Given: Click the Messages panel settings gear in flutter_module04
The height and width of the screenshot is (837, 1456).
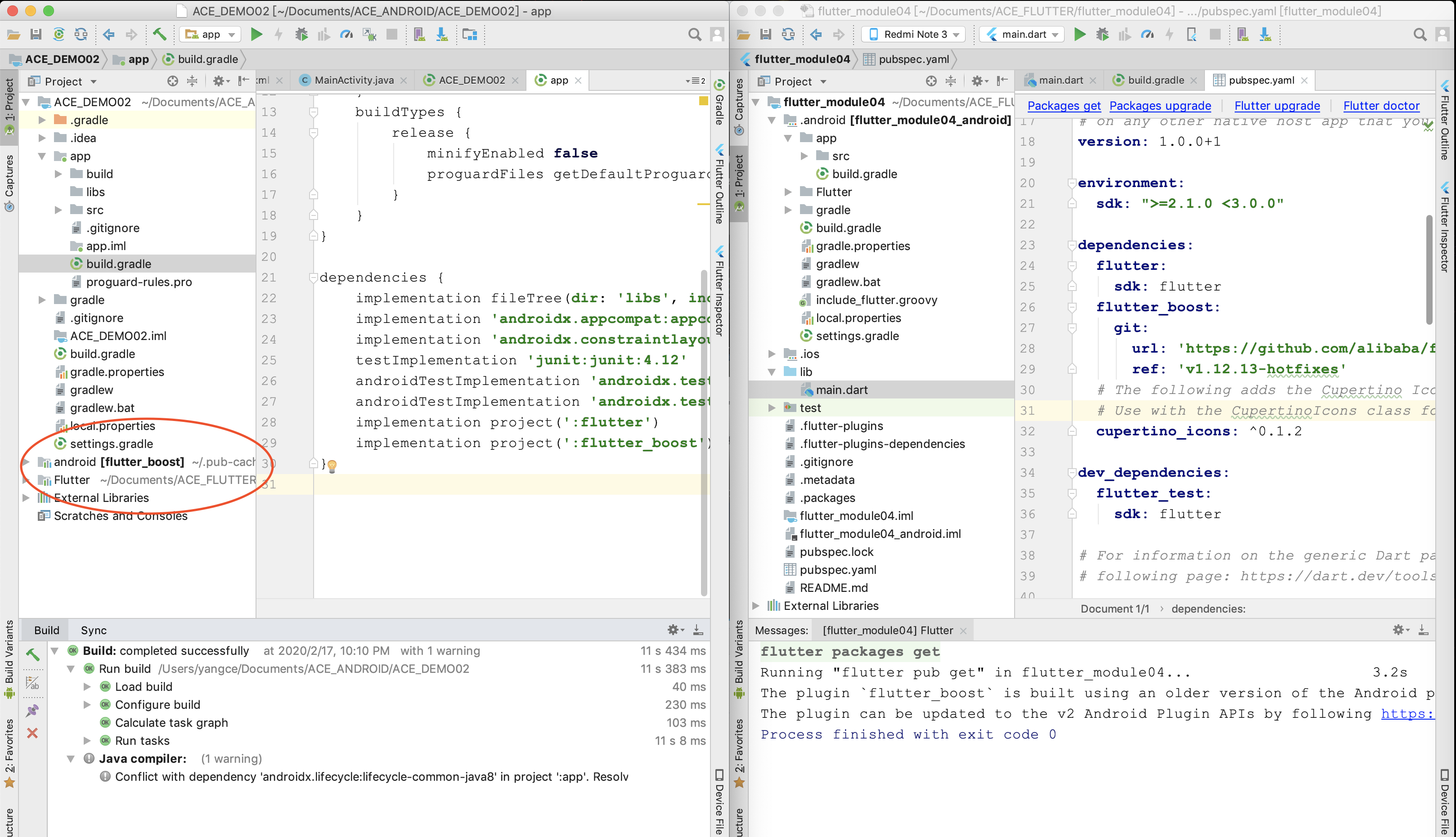Looking at the screenshot, I should pyautogui.click(x=1400, y=630).
